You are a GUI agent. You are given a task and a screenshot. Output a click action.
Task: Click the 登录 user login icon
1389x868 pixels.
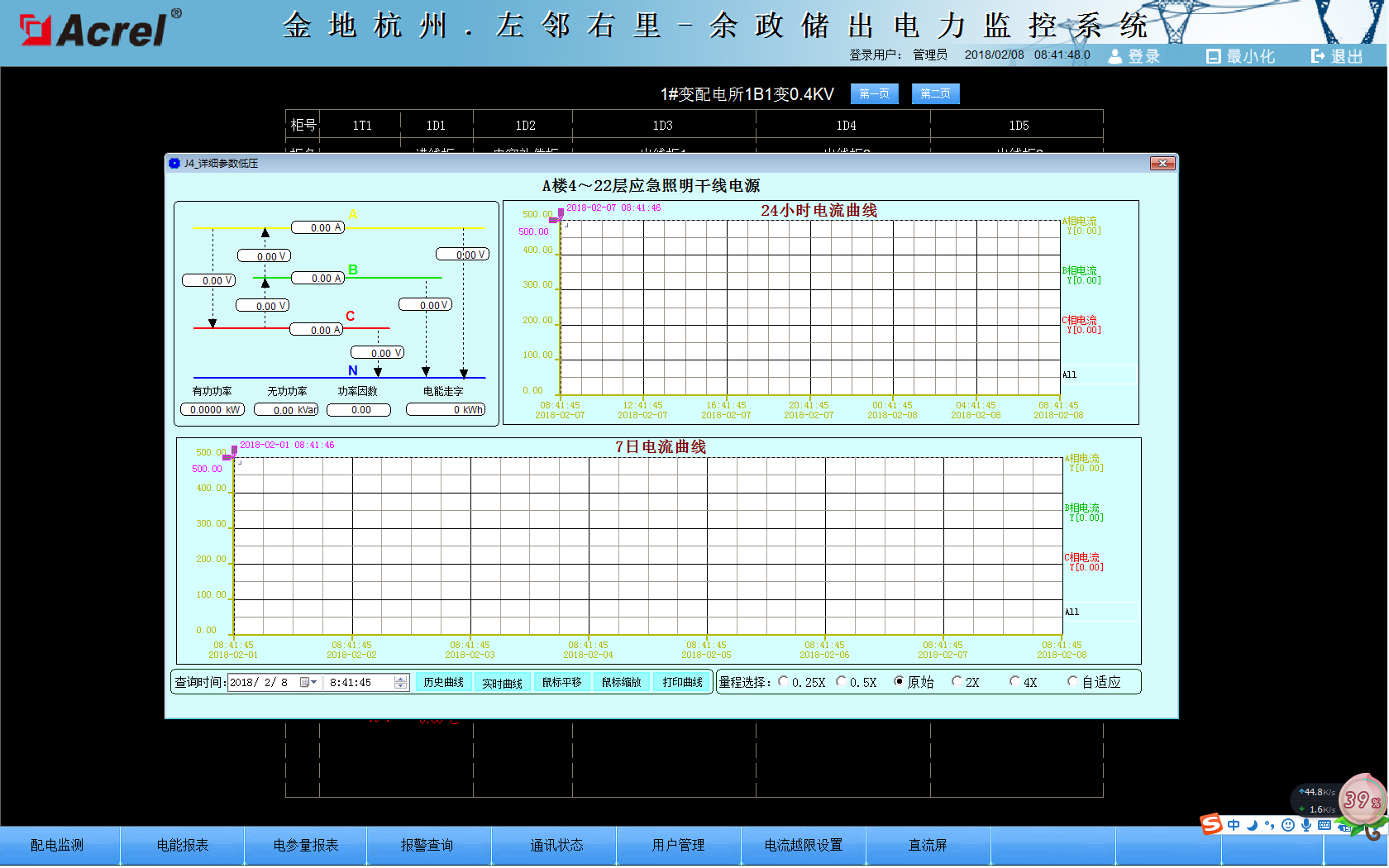coord(1134,56)
